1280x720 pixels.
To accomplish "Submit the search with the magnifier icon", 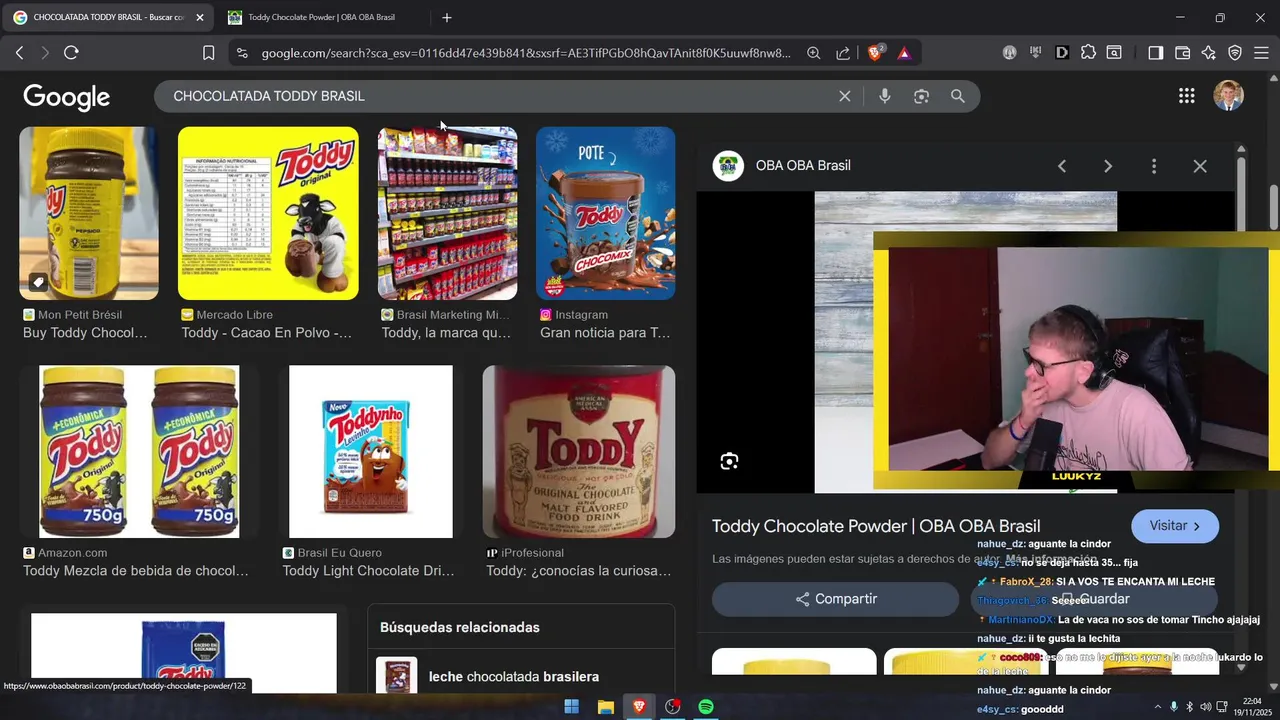I will 958,96.
